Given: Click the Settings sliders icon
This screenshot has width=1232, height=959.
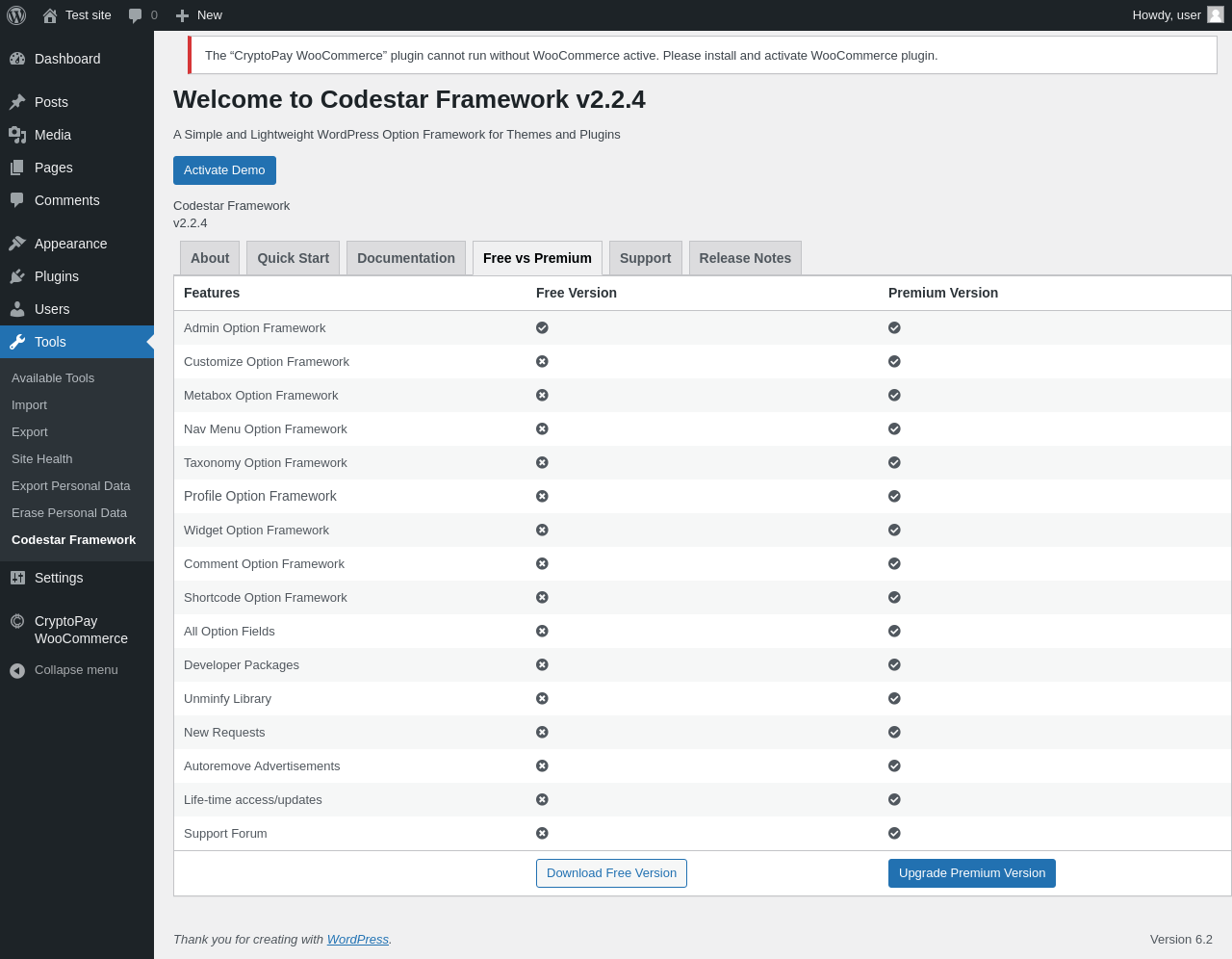Looking at the screenshot, I should 17,578.
